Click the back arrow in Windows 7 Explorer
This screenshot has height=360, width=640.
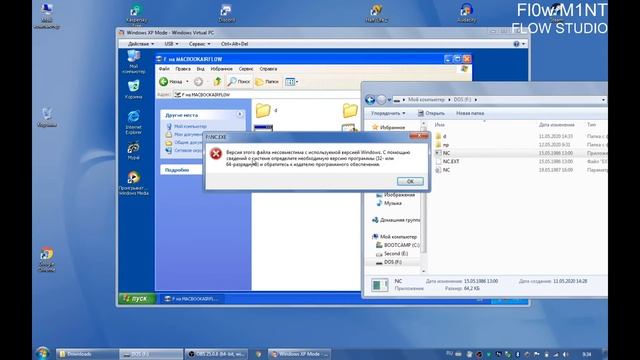click(x=370, y=100)
